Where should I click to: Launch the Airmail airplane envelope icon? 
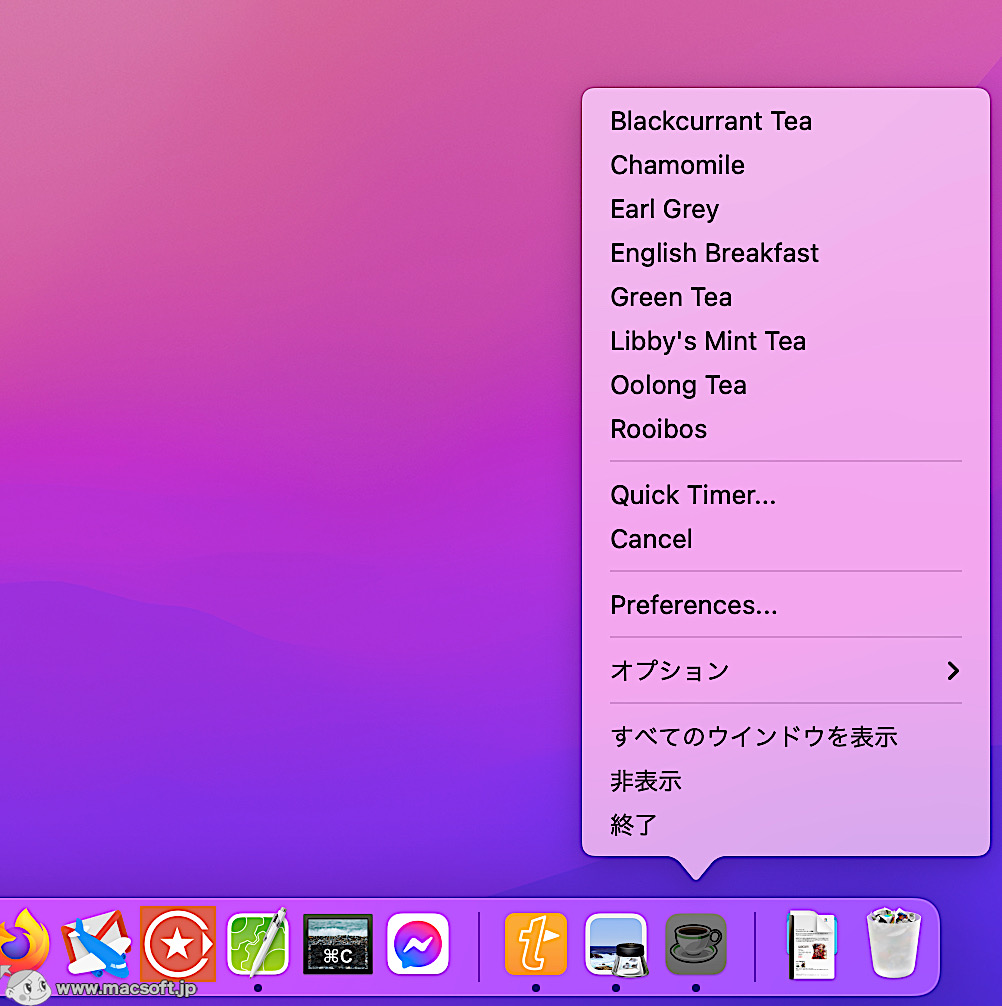point(96,944)
